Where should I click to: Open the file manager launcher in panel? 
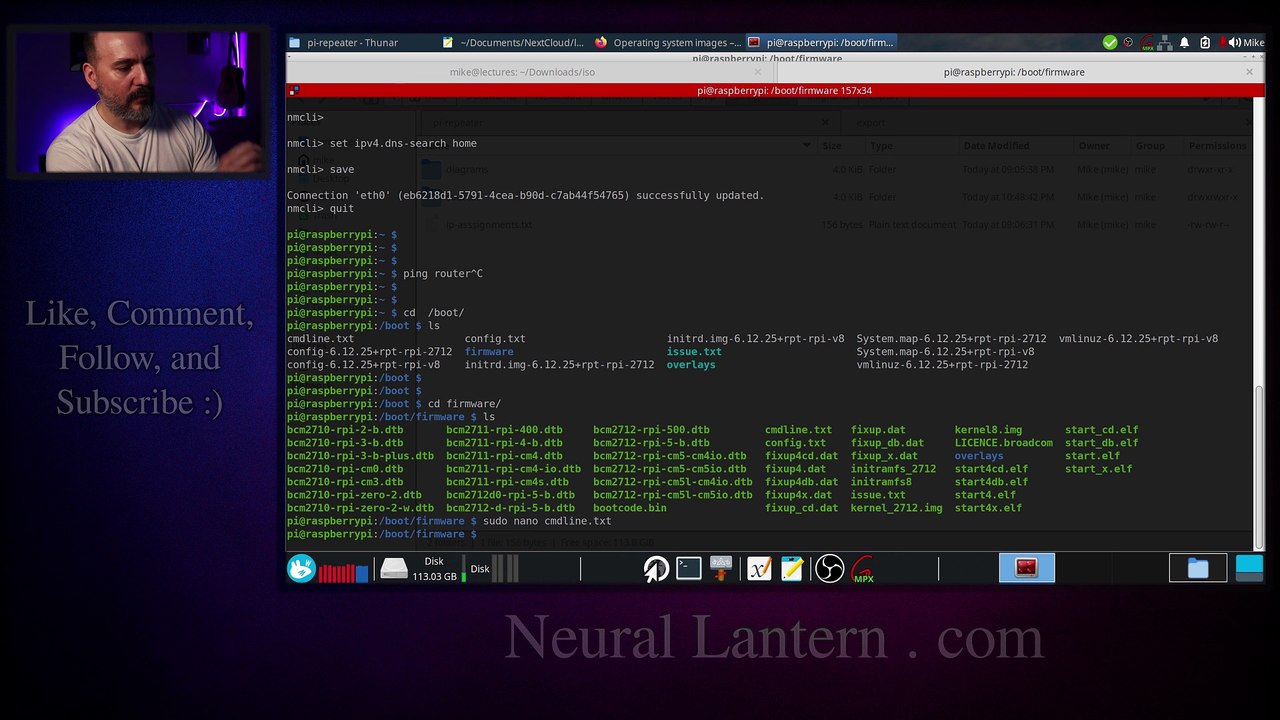pyautogui.click(x=1198, y=569)
